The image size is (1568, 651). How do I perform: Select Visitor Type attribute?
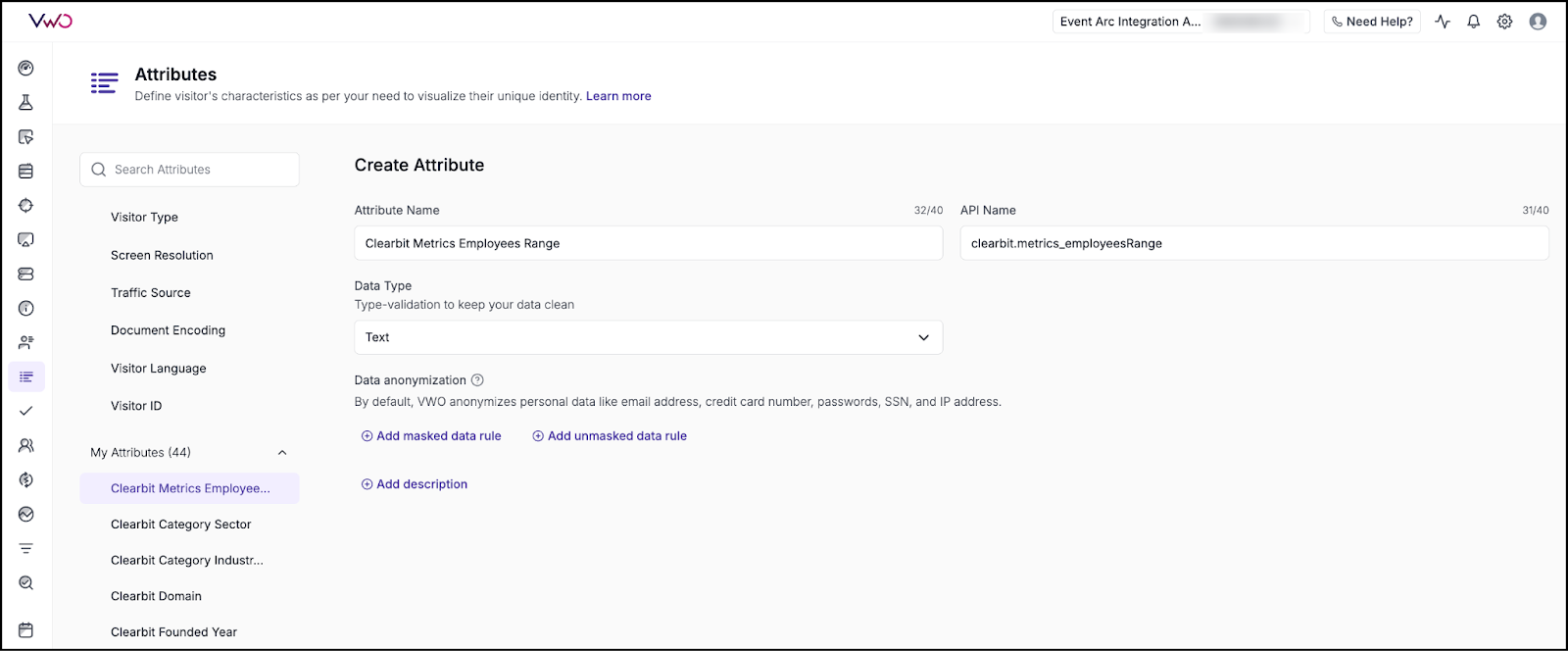[144, 218]
